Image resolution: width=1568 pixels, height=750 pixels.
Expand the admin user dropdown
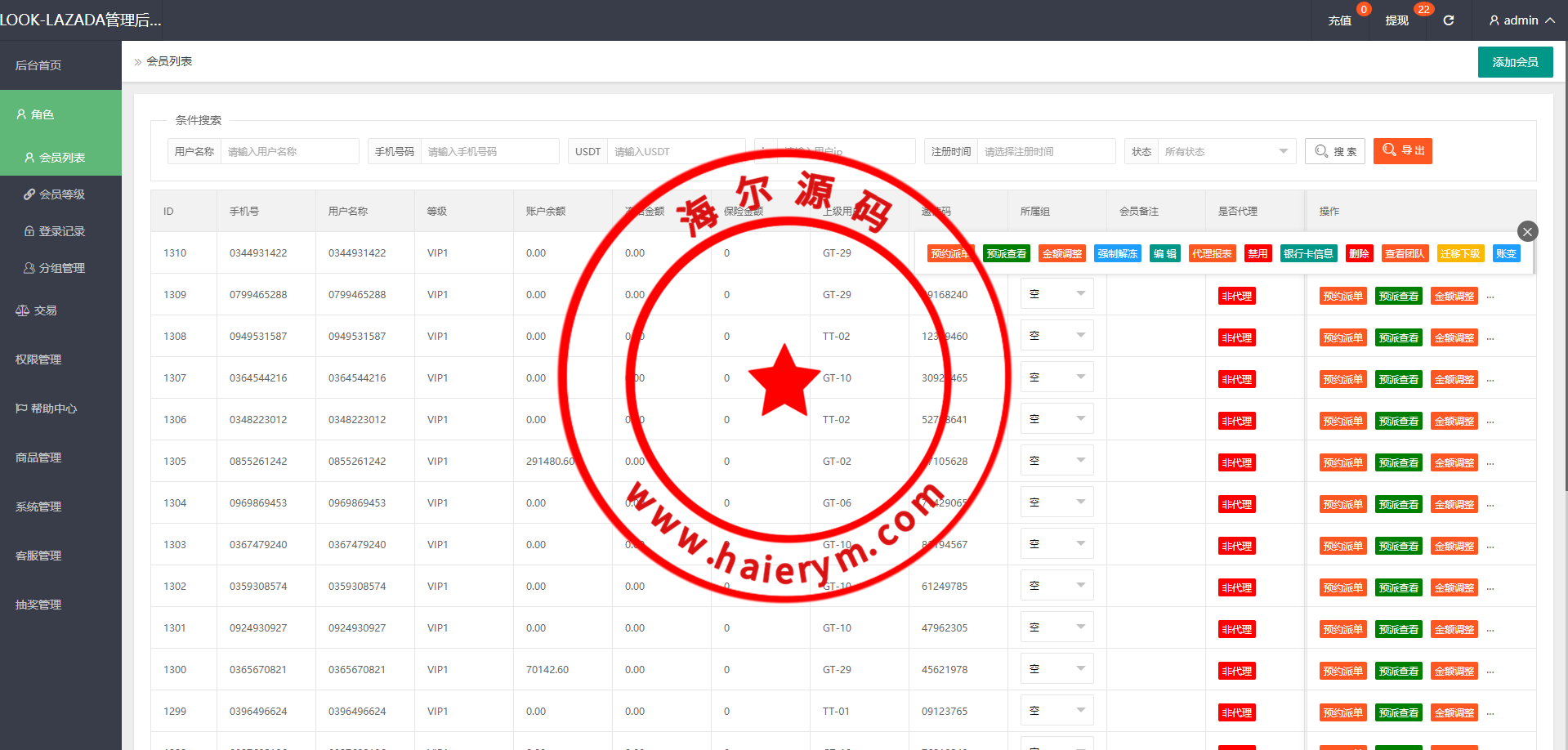(x=1521, y=20)
